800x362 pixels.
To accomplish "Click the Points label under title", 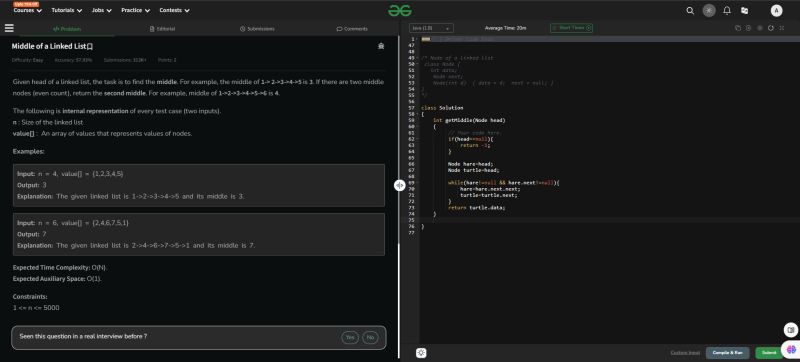I will point(167,60).
